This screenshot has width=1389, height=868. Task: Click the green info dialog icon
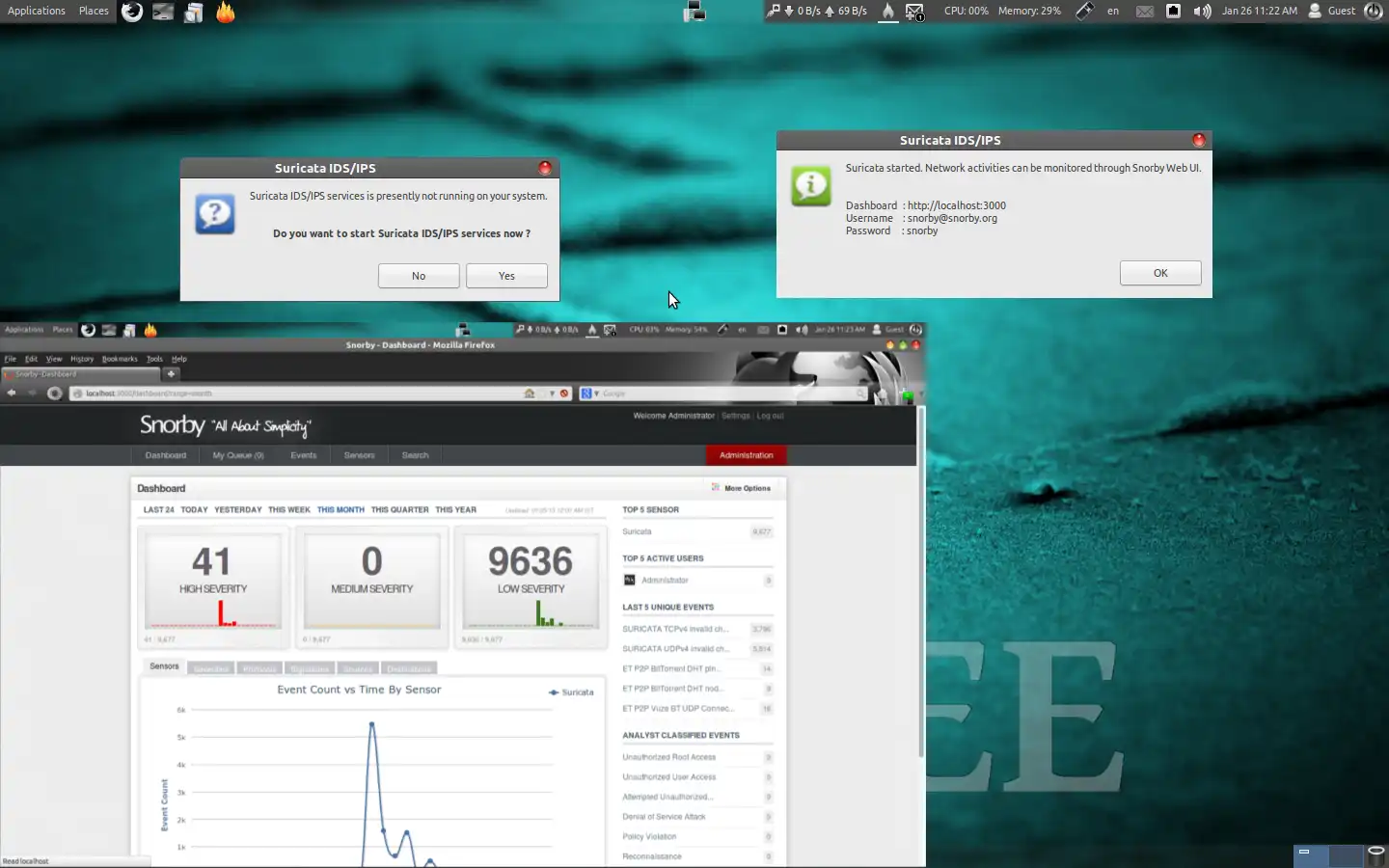tap(811, 185)
